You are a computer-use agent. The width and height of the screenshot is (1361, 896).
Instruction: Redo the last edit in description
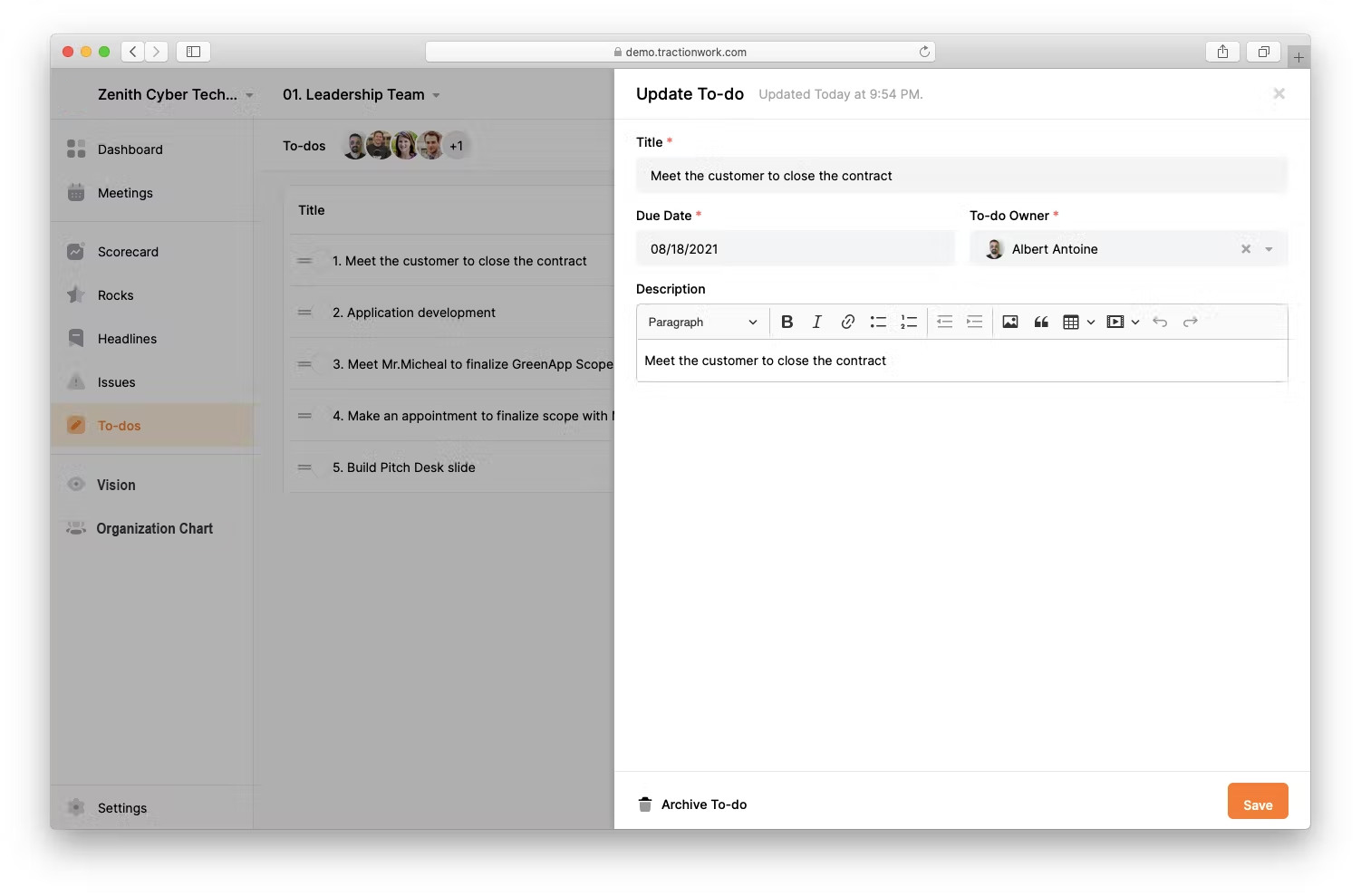(1191, 322)
